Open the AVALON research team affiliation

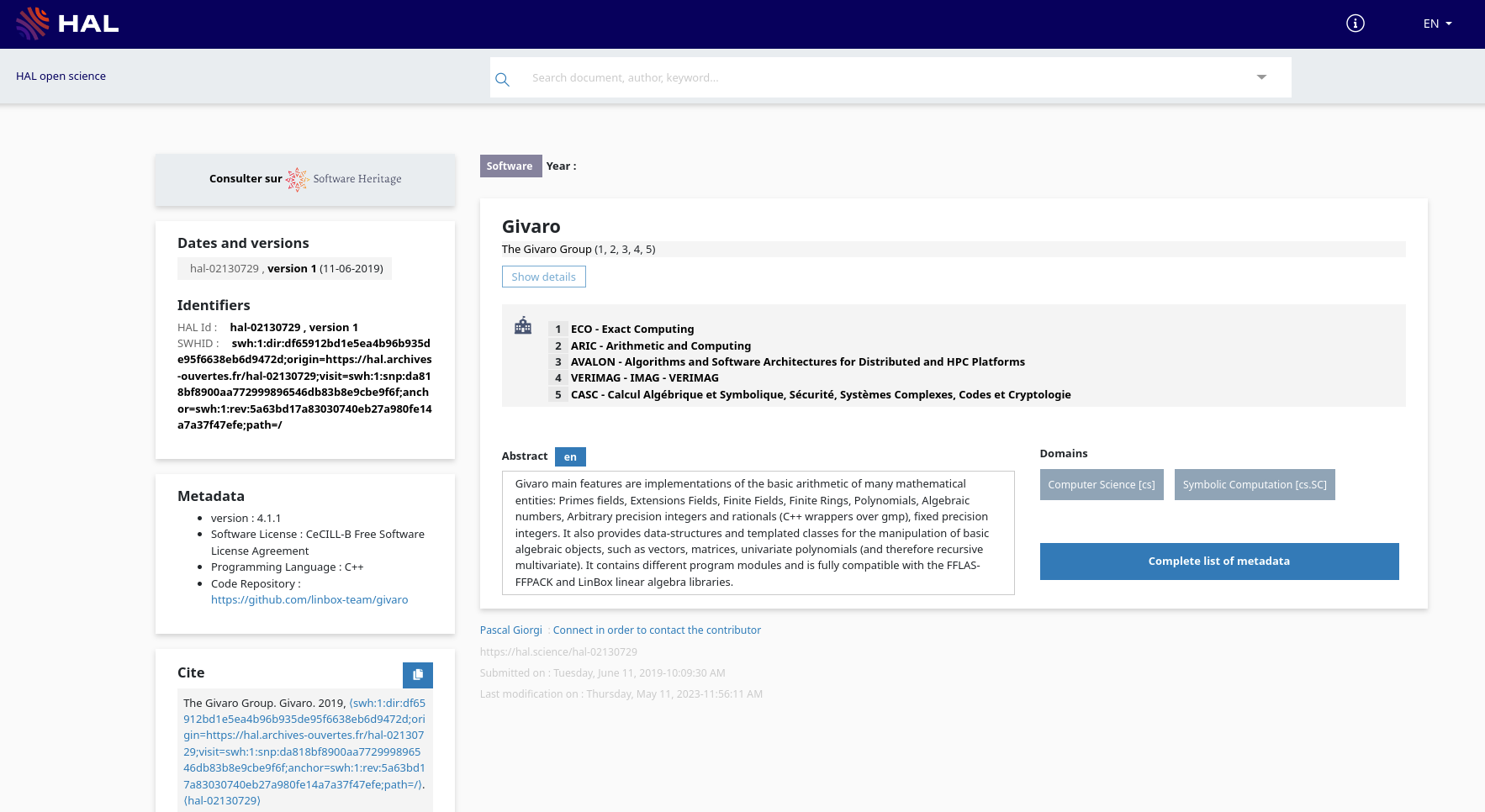coord(797,362)
